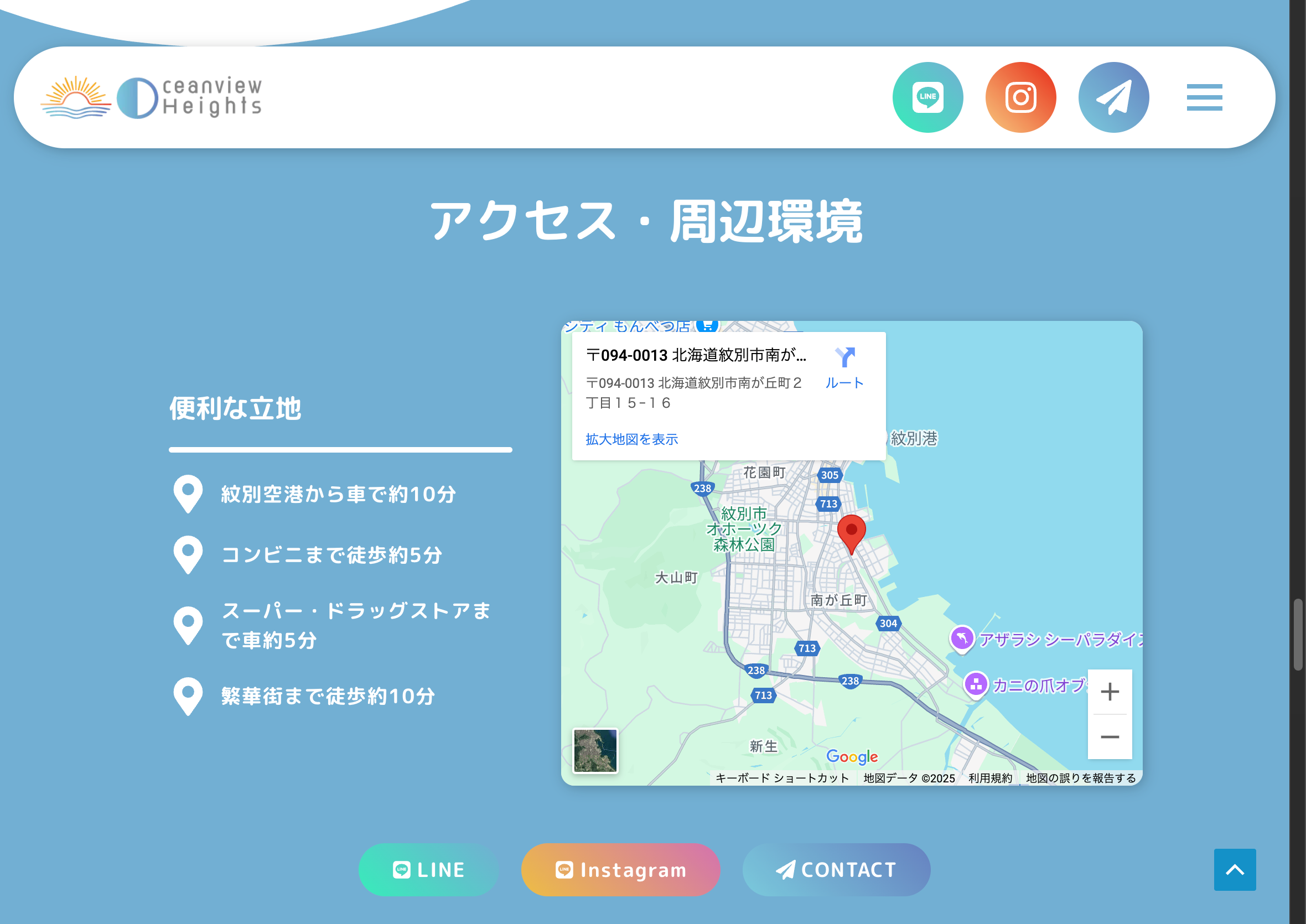Screen dimensions: 1306x924
Task: Click the page scrollbar thumb
Action: click(x=1298, y=635)
